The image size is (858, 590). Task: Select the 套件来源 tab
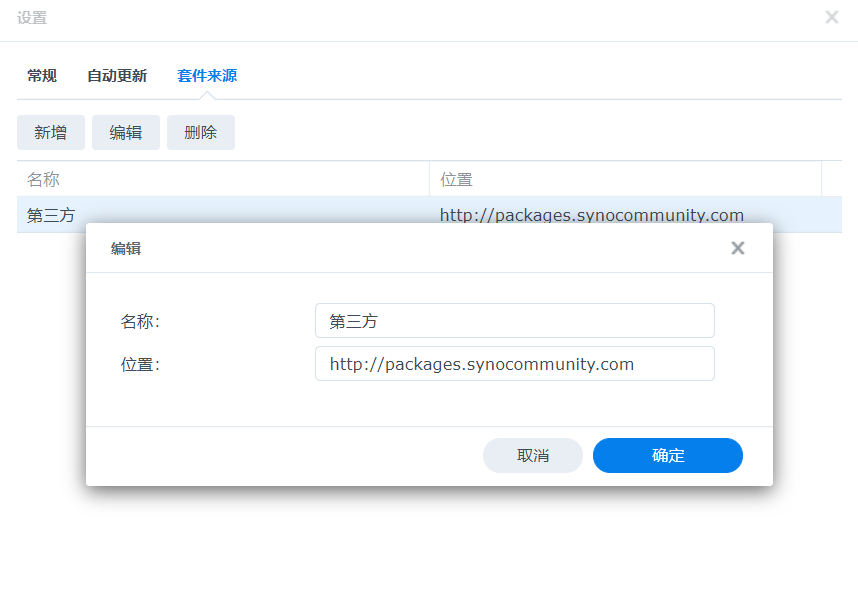(x=207, y=76)
